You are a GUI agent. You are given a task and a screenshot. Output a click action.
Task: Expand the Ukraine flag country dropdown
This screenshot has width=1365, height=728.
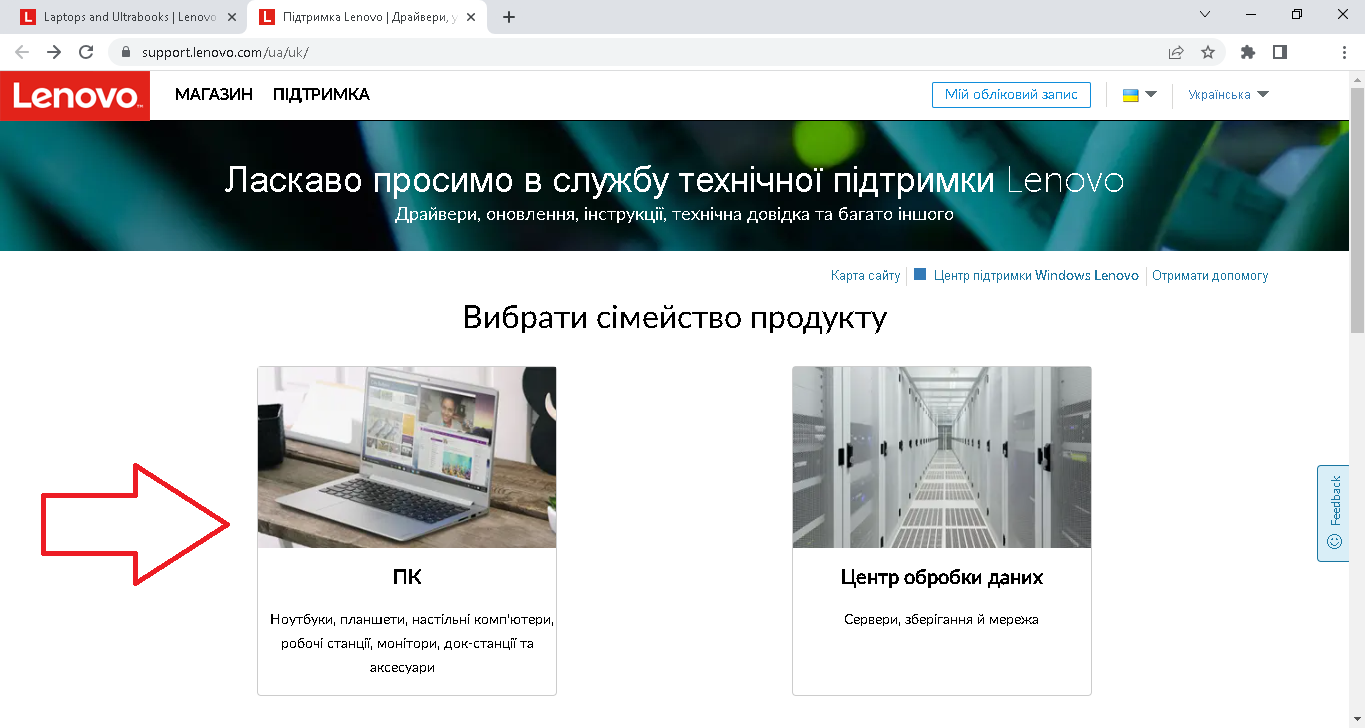(1139, 95)
